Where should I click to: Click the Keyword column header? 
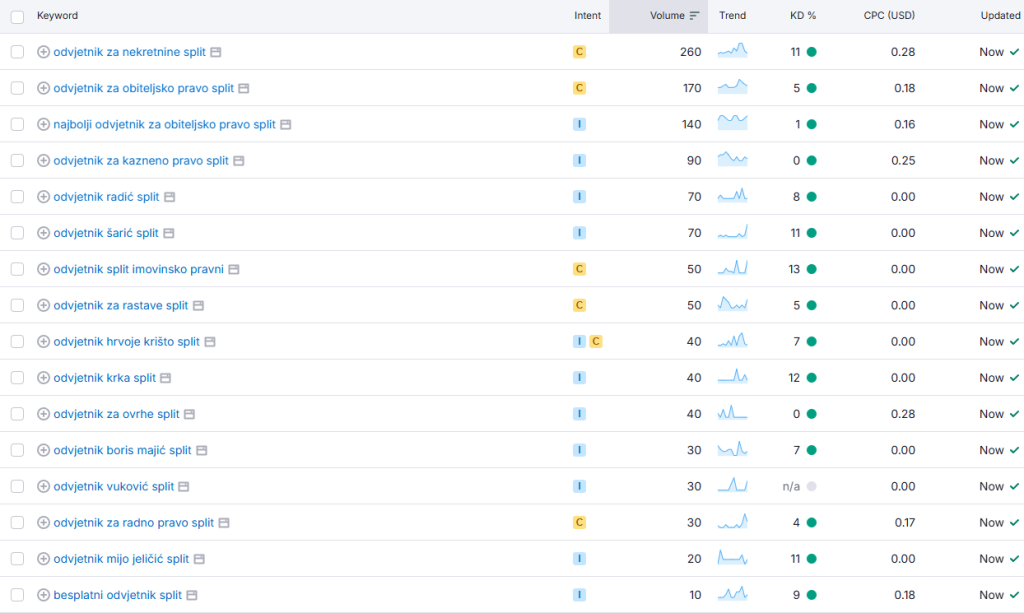pos(57,16)
